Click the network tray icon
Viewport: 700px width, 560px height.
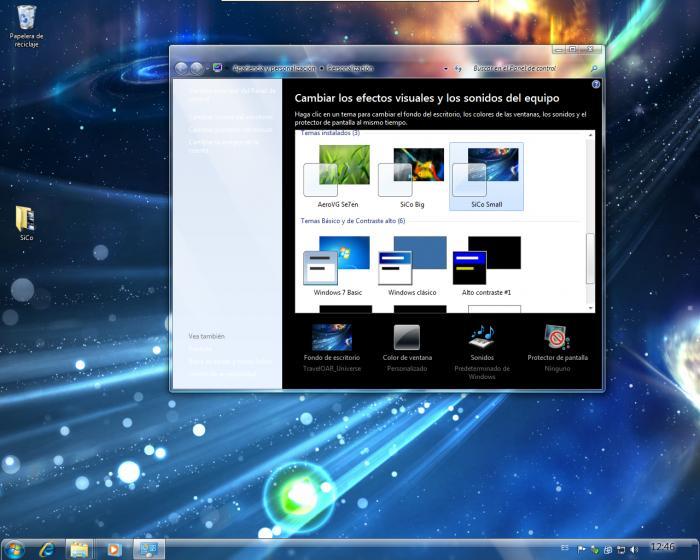pyautogui.click(x=621, y=549)
